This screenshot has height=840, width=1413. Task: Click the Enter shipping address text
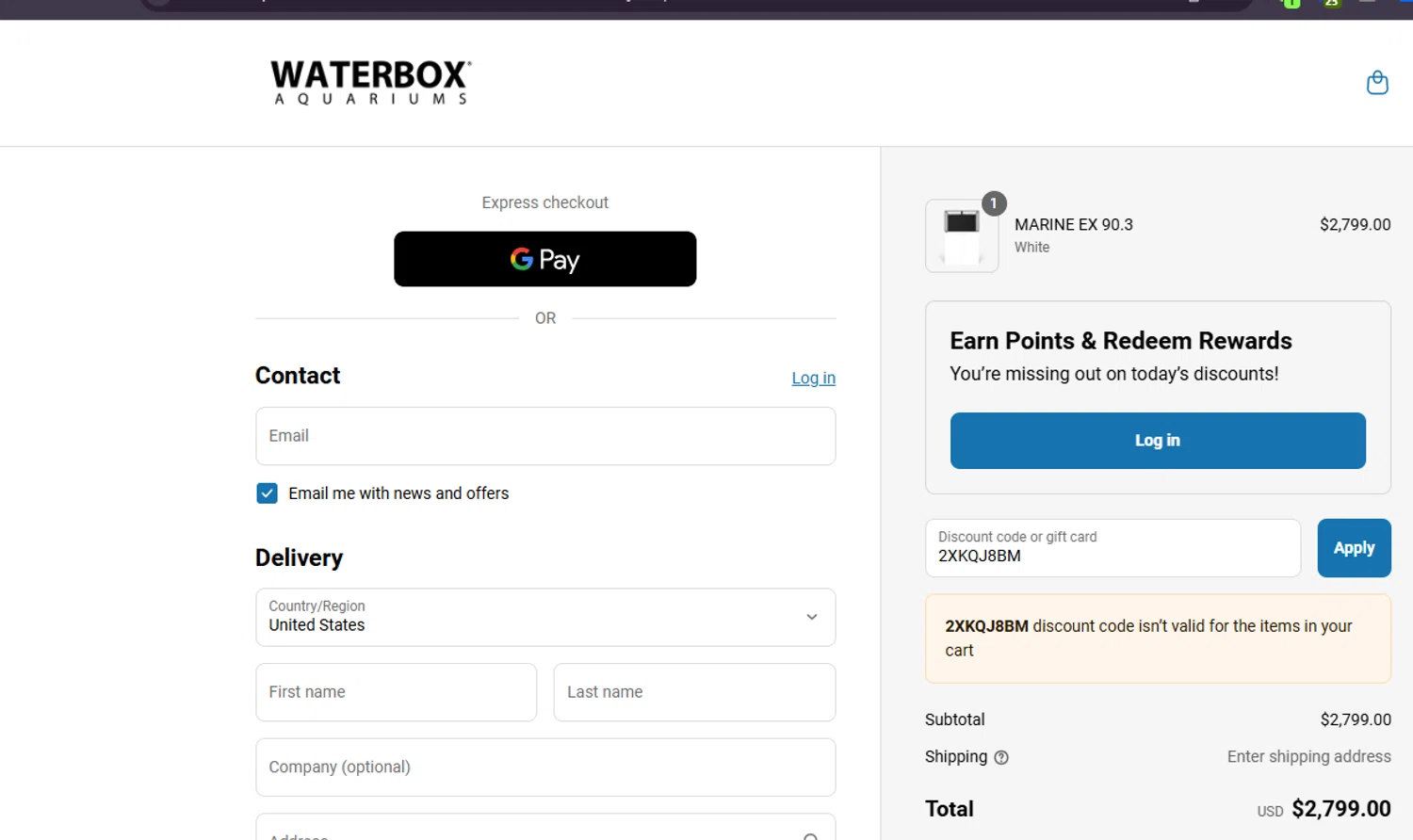click(x=1308, y=757)
